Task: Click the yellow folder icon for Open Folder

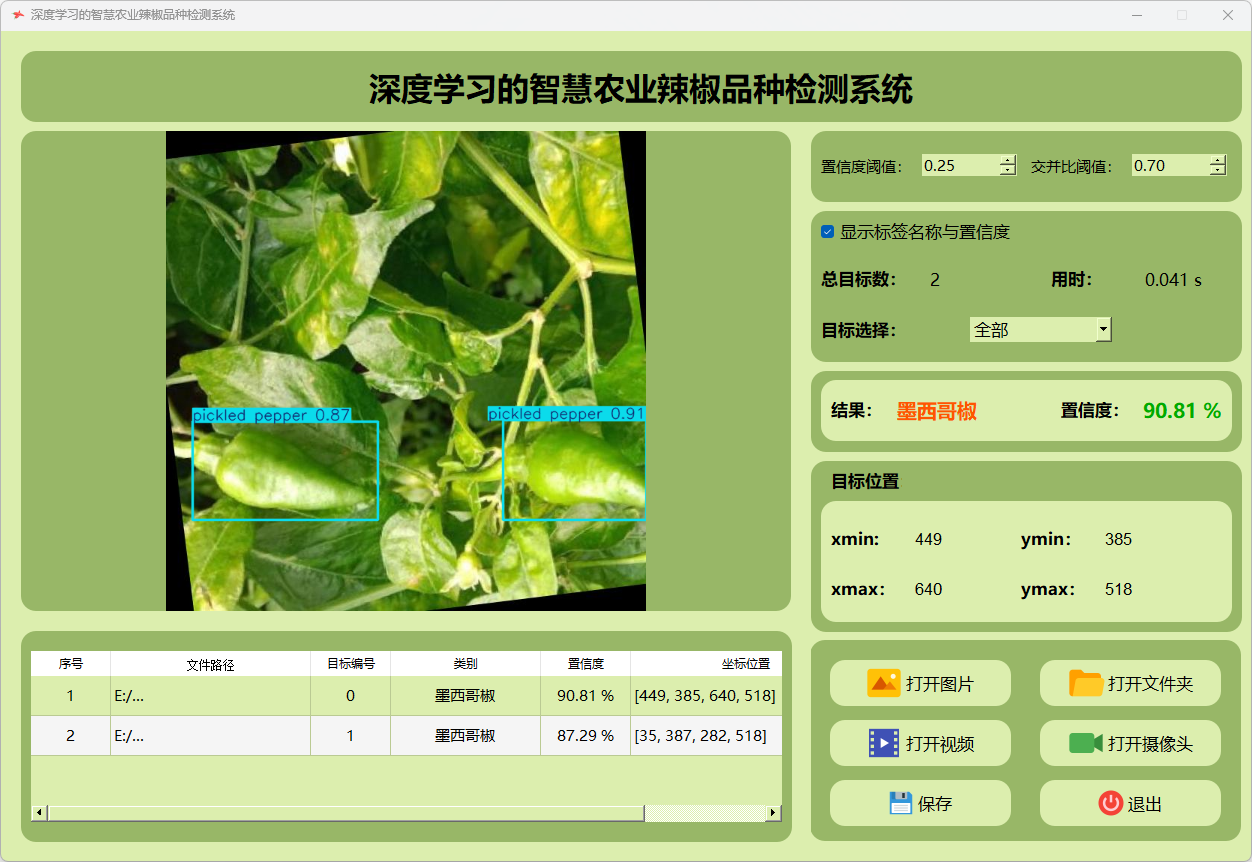Action: tap(1085, 683)
